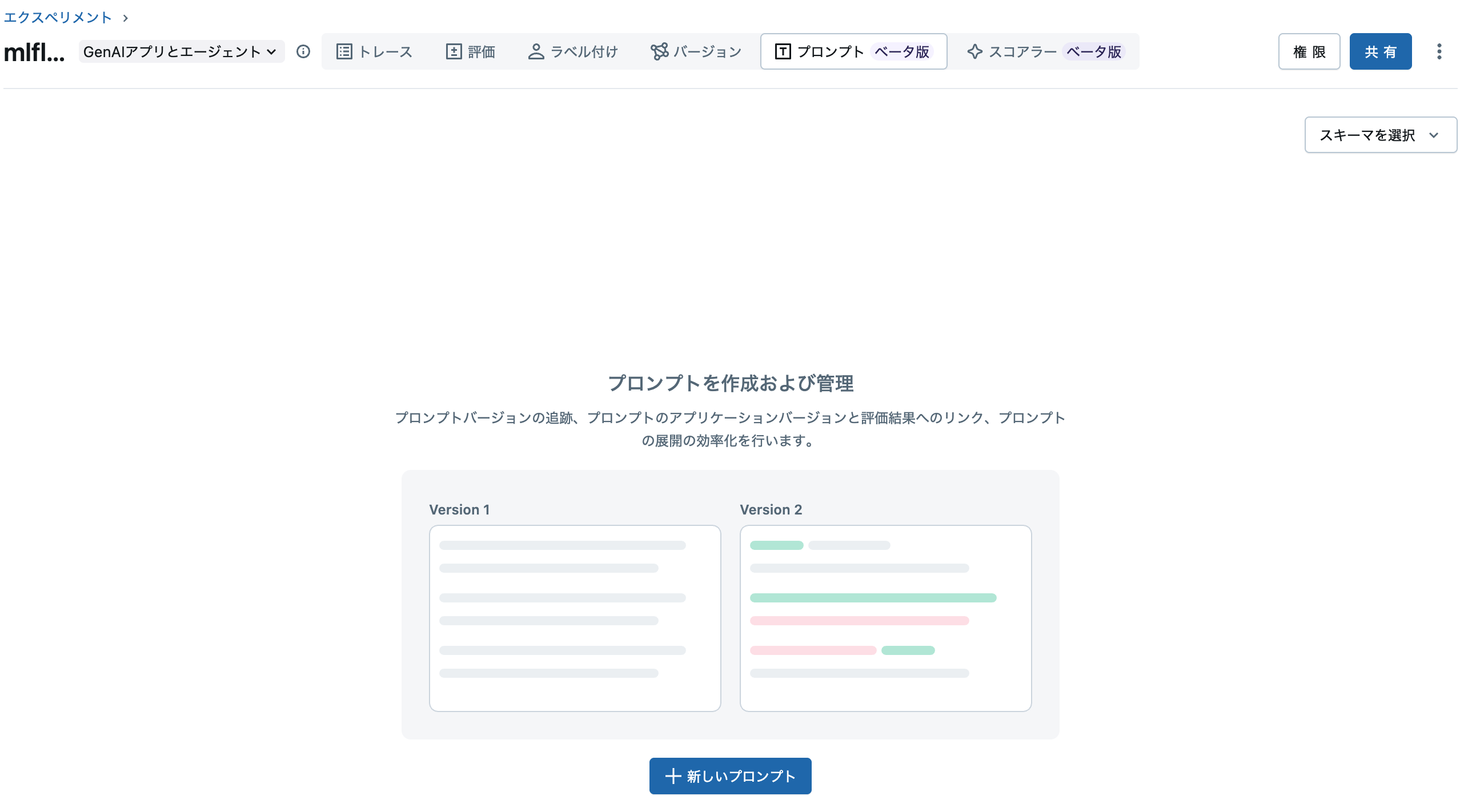Image resolution: width=1476 pixels, height=812 pixels.
Task: Open the 権限 permissions button
Action: [1310, 51]
